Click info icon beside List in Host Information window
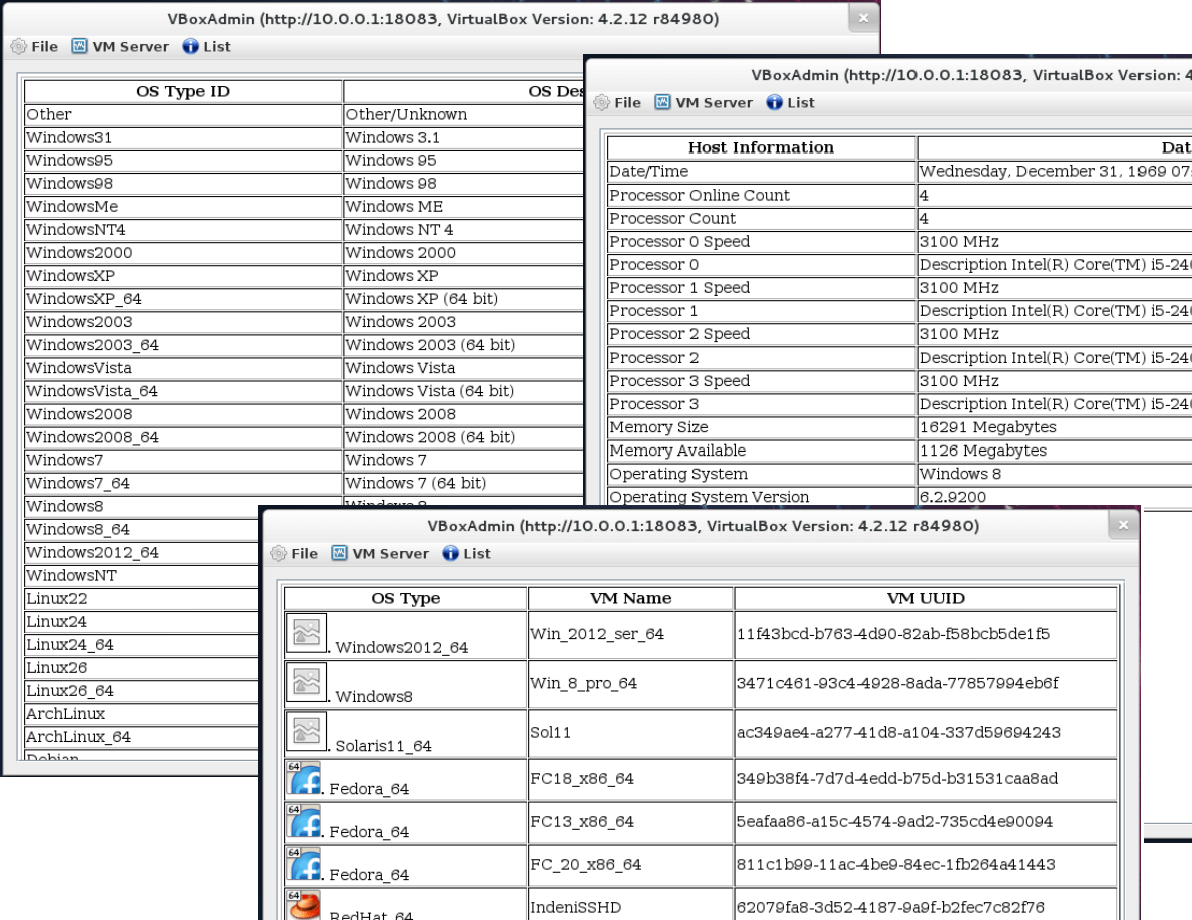1192x920 pixels. tap(774, 103)
